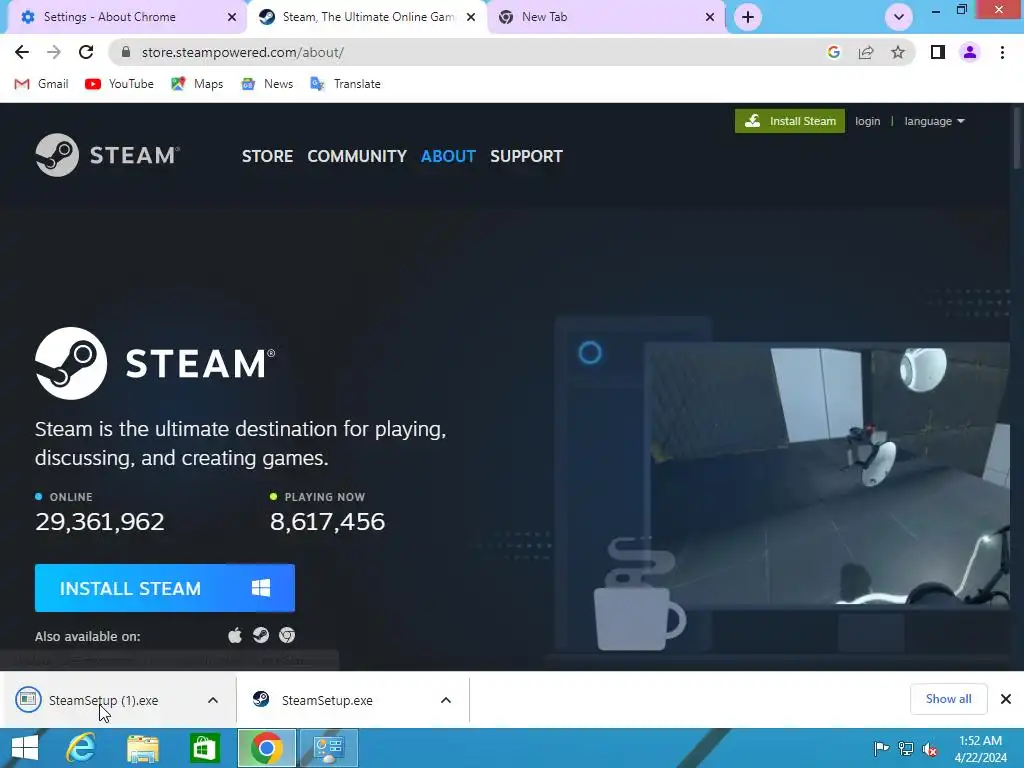Open the COMMUNITY menu
This screenshot has width=1024, height=768.
(357, 156)
